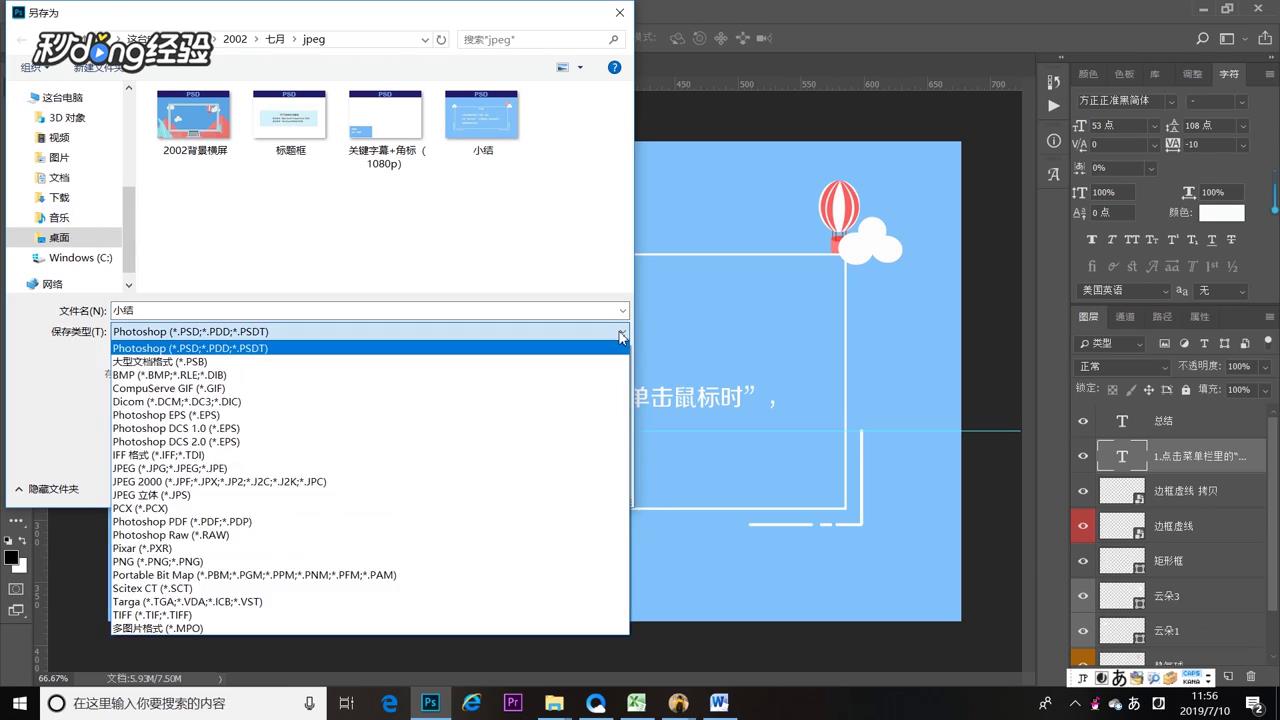Open the Actions play panel icon
Image resolution: width=1280 pixels, height=720 pixels.
[1053, 106]
